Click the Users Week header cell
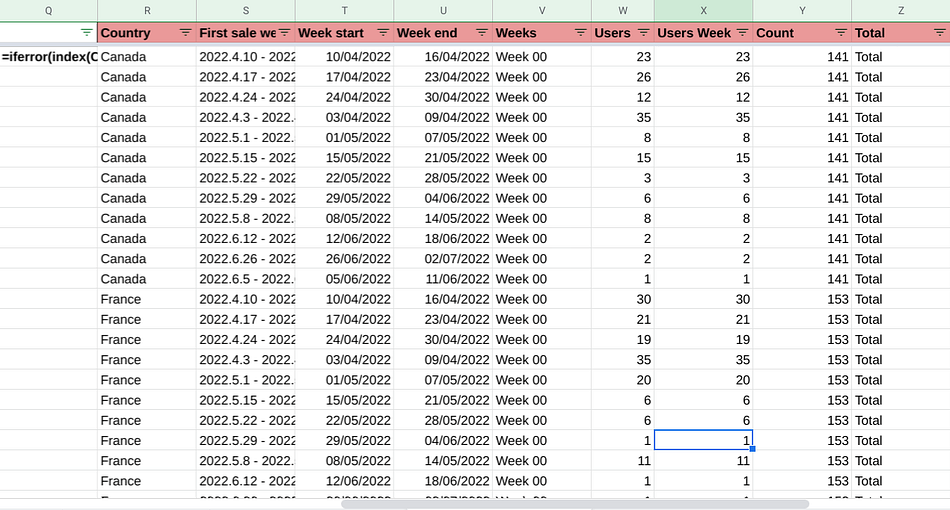The height and width of the screenshot is (510, 950). (703, 33)
